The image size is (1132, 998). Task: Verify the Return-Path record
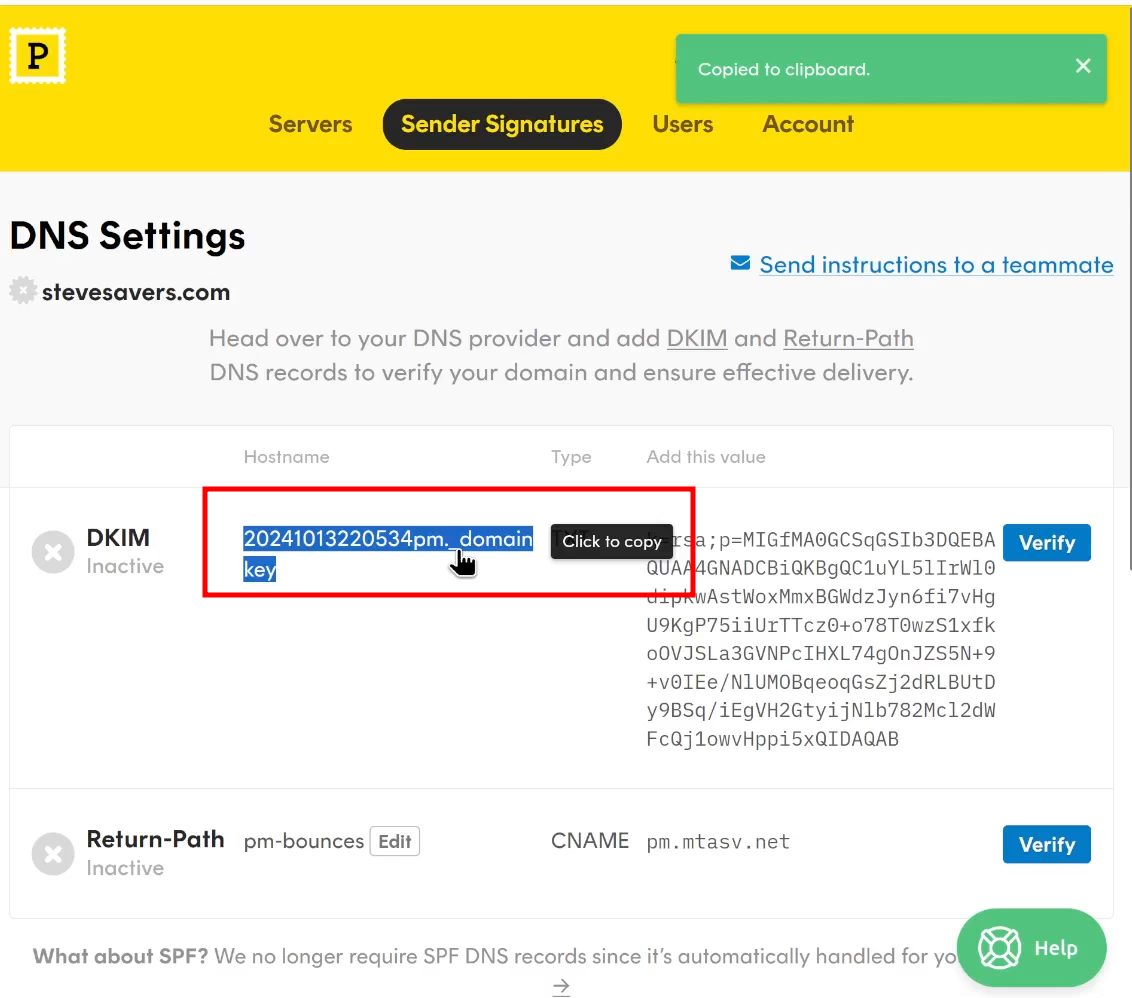pyautogui.click(x=1046, y=844)
